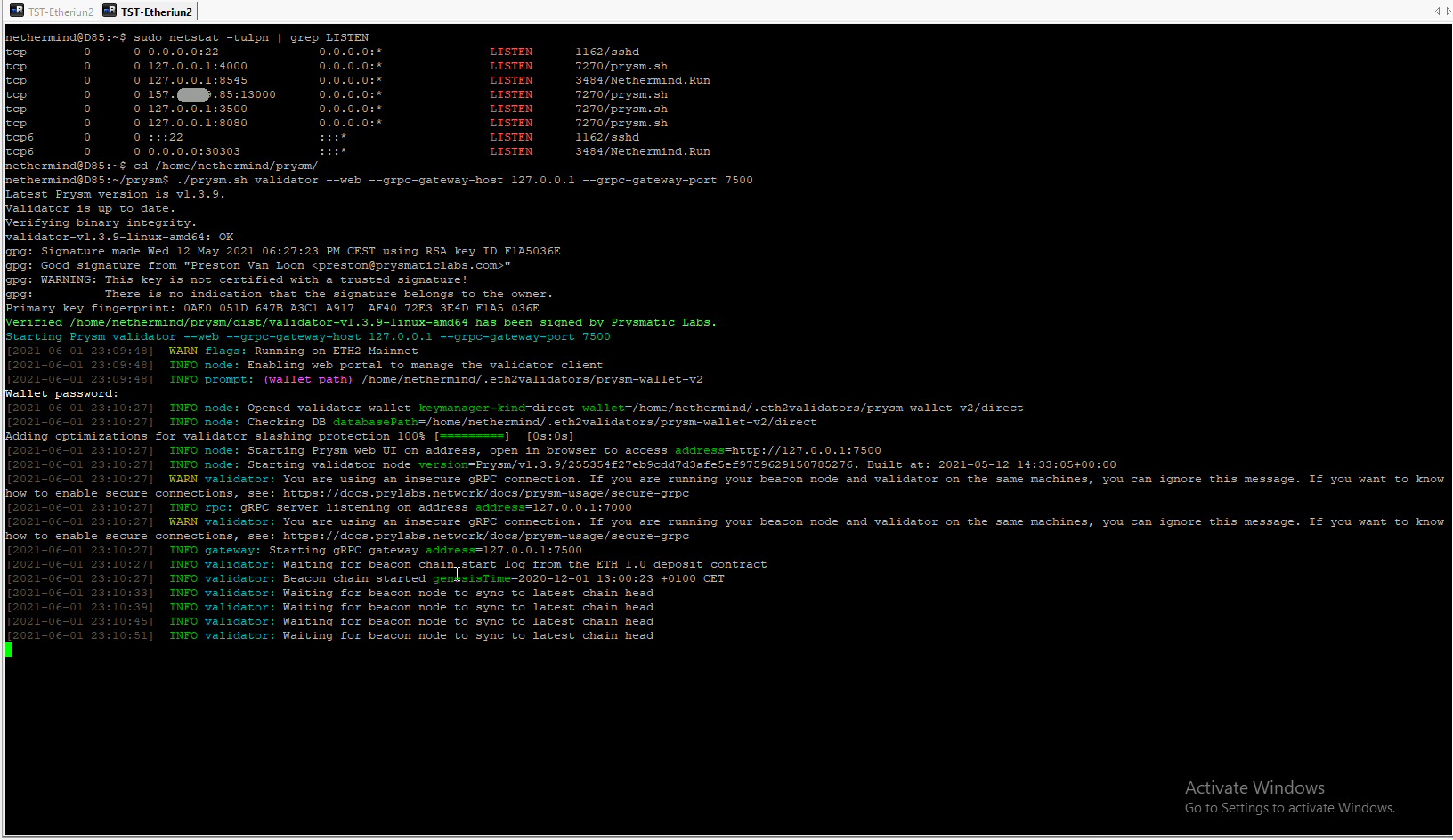Click 'validator-v1.3.9-linux-amd64: OK' line
Screen dimensions: 1453x840
coord(119,237)
